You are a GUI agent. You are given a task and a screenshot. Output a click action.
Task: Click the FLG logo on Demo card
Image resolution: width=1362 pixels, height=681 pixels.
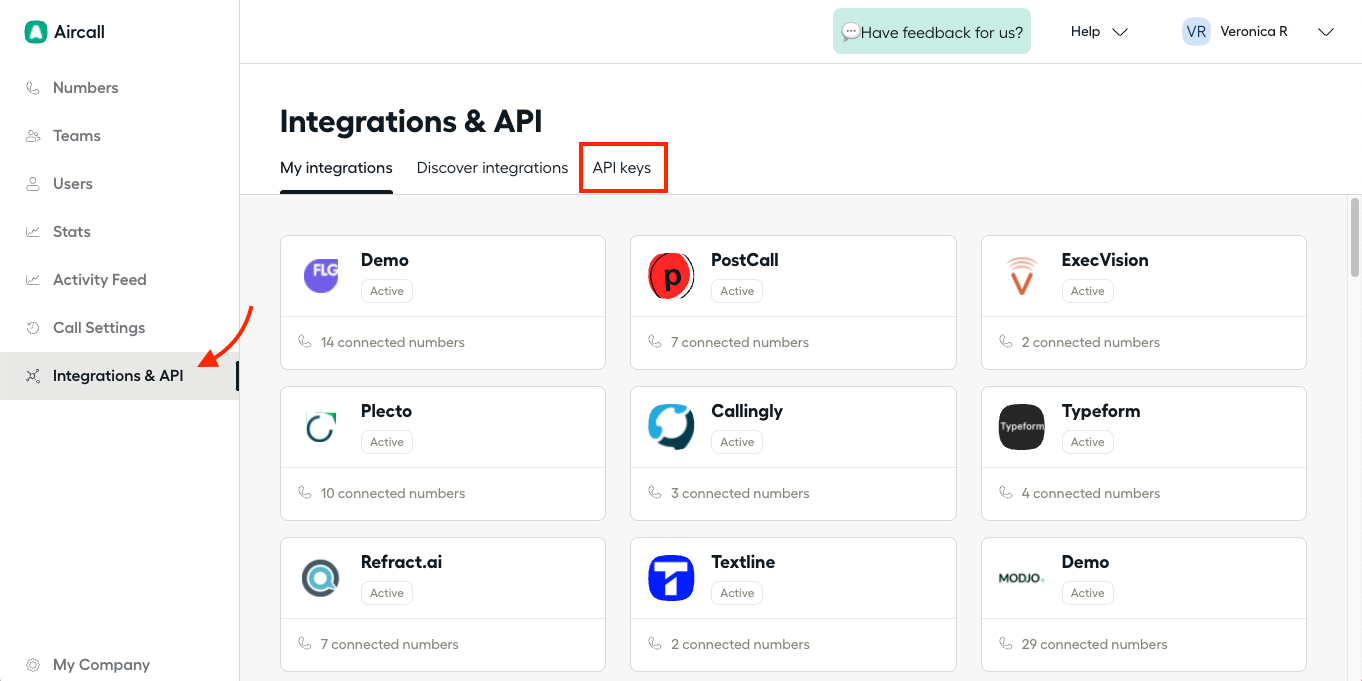(321, 276)
